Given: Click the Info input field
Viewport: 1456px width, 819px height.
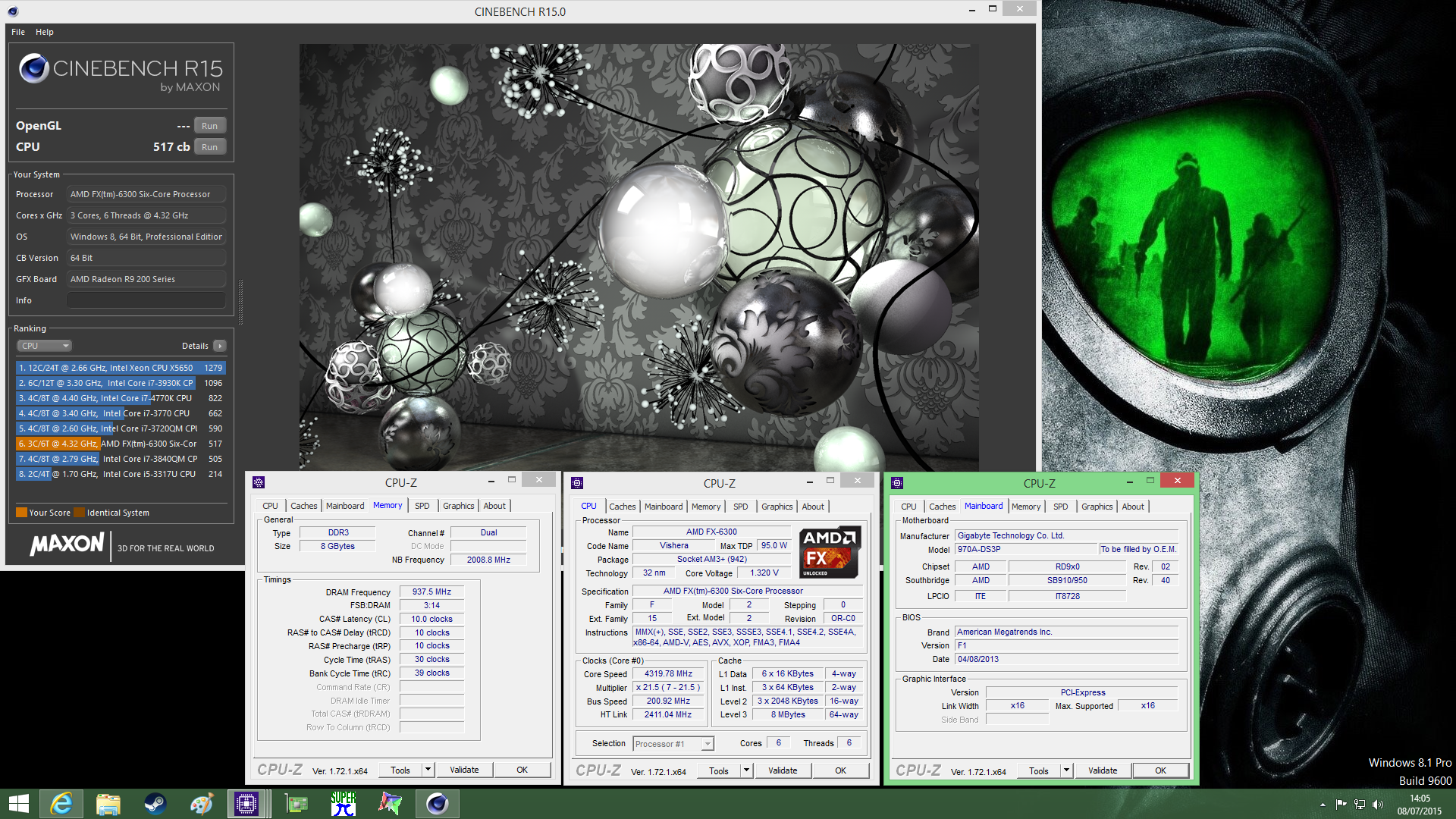Looking at the screenshot, I should 146,300.
